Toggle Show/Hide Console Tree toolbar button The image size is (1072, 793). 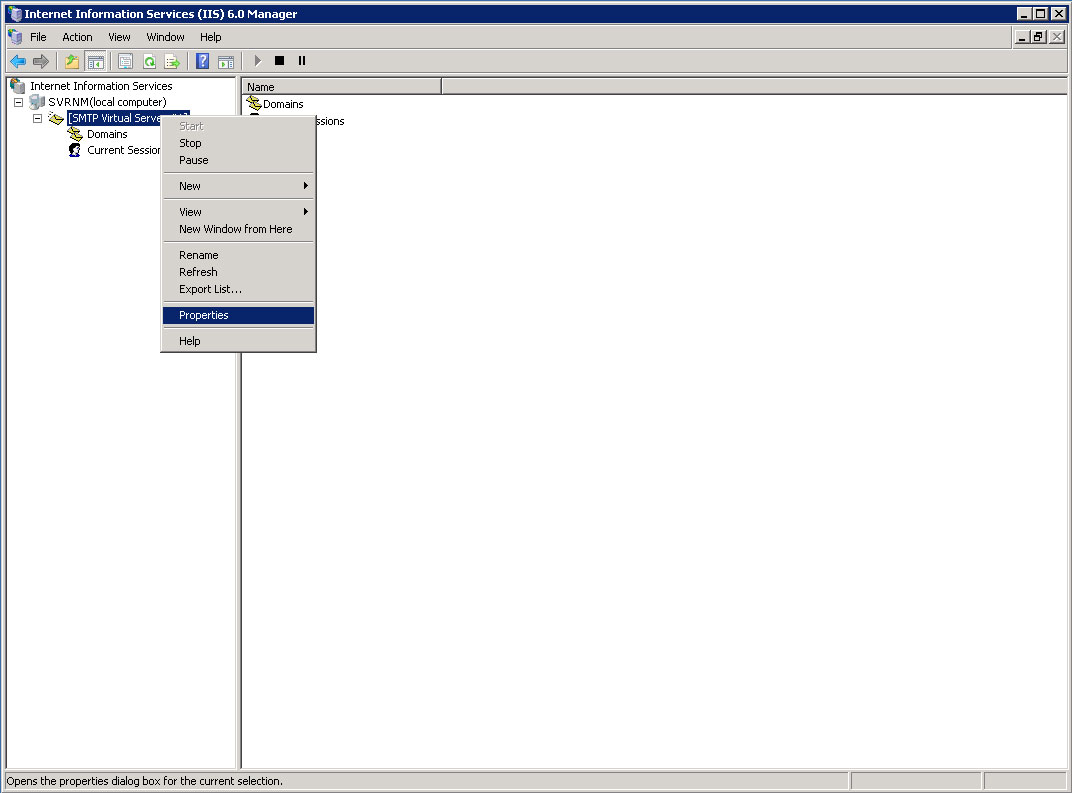pyautogui.click(x=96, y=62)
